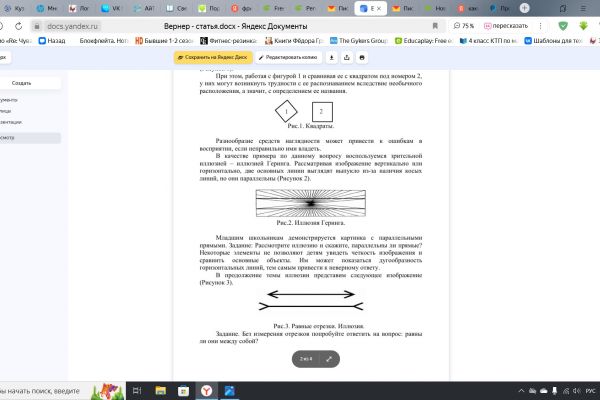This screenshot has width=600, height=400.
Task: Click the docs.yandex.ru address field
Action: pyautogui.click(x=72, y=26)
